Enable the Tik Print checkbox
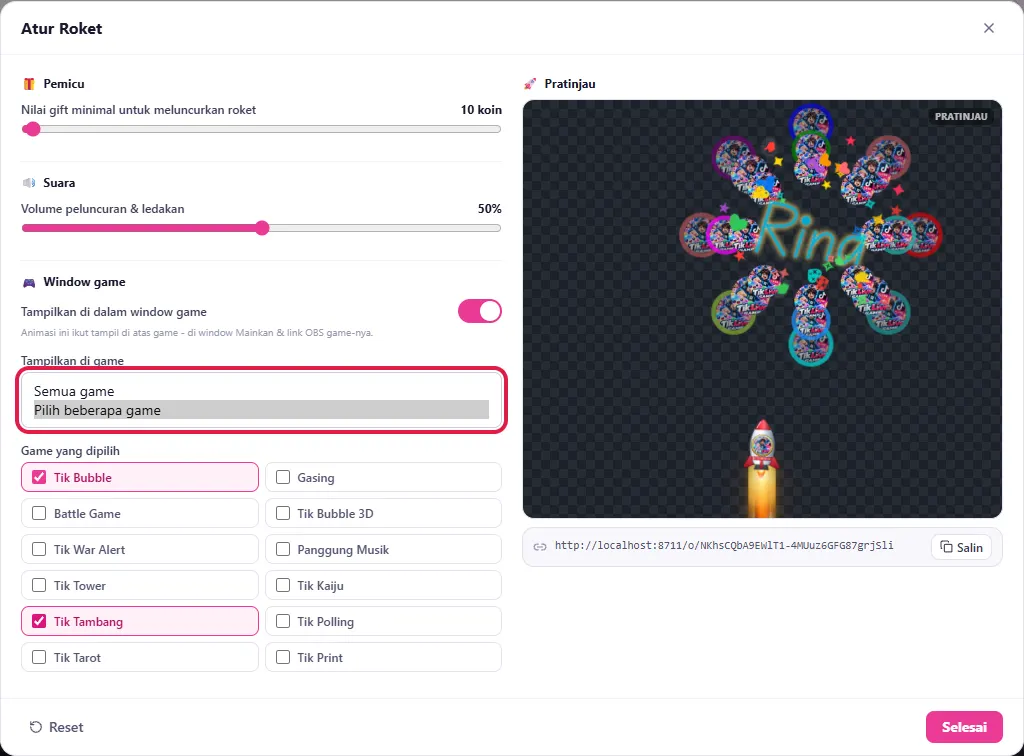Image resolution: width=1024 pixels, height=756 pixels. click(x=283, y=657)
